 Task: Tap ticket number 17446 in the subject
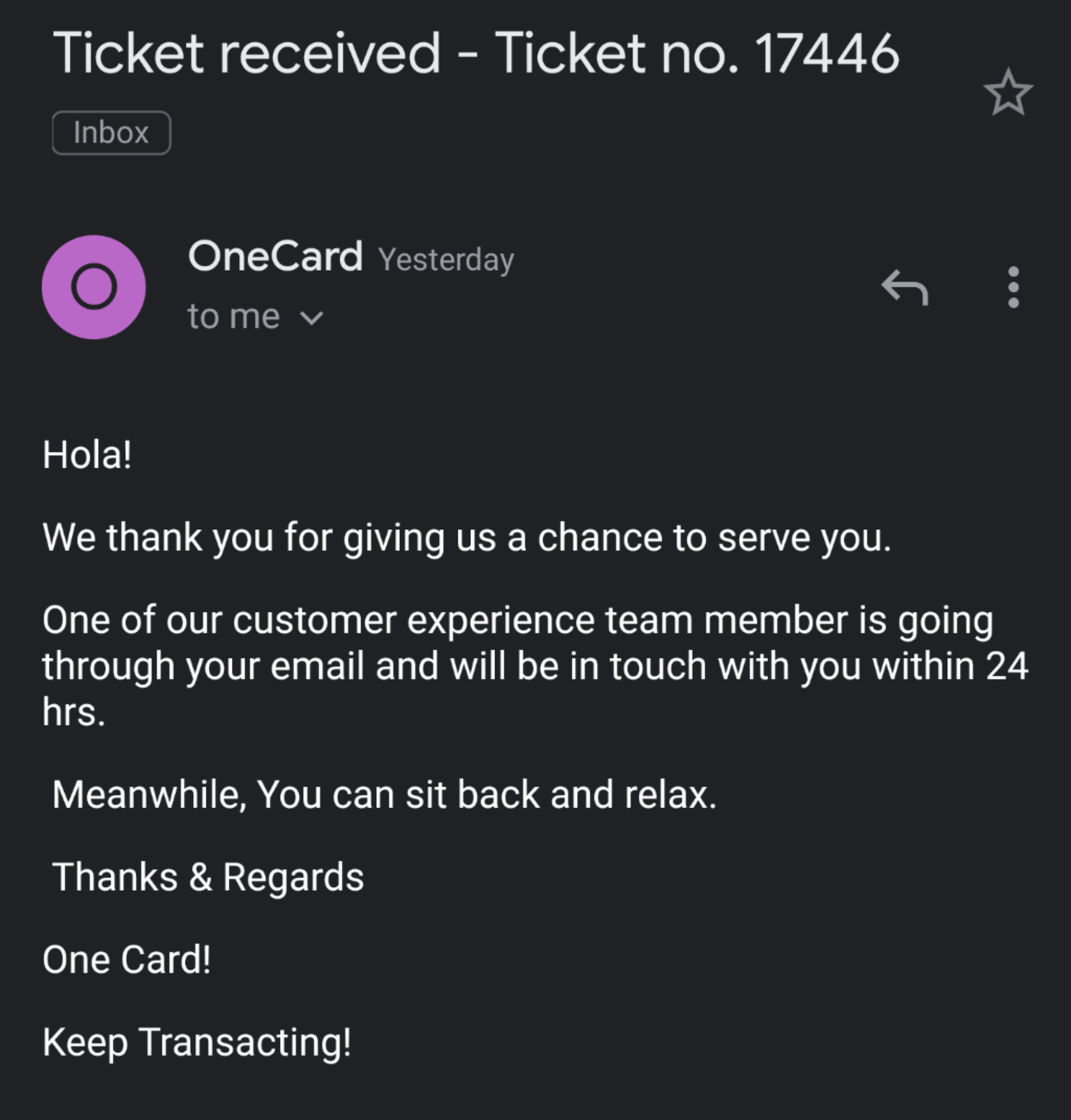pyautogui.click(x=826, y=53)
